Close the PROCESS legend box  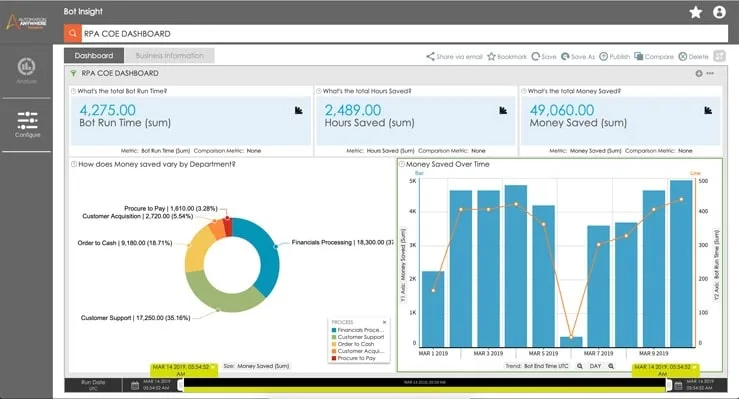tap(385, 322)
